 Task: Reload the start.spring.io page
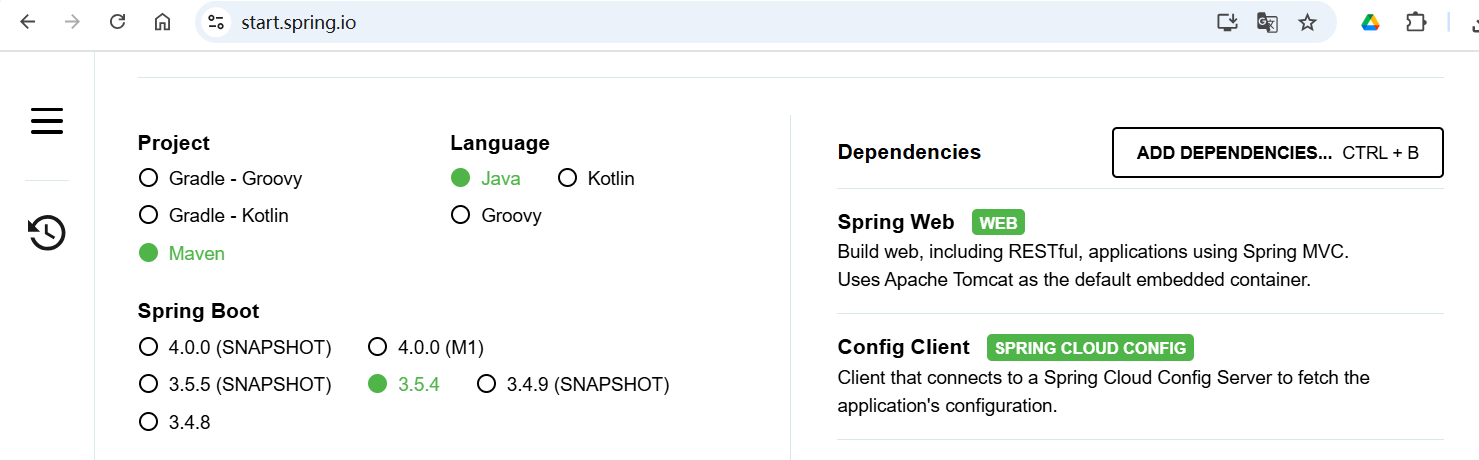[x=117, y=22]
